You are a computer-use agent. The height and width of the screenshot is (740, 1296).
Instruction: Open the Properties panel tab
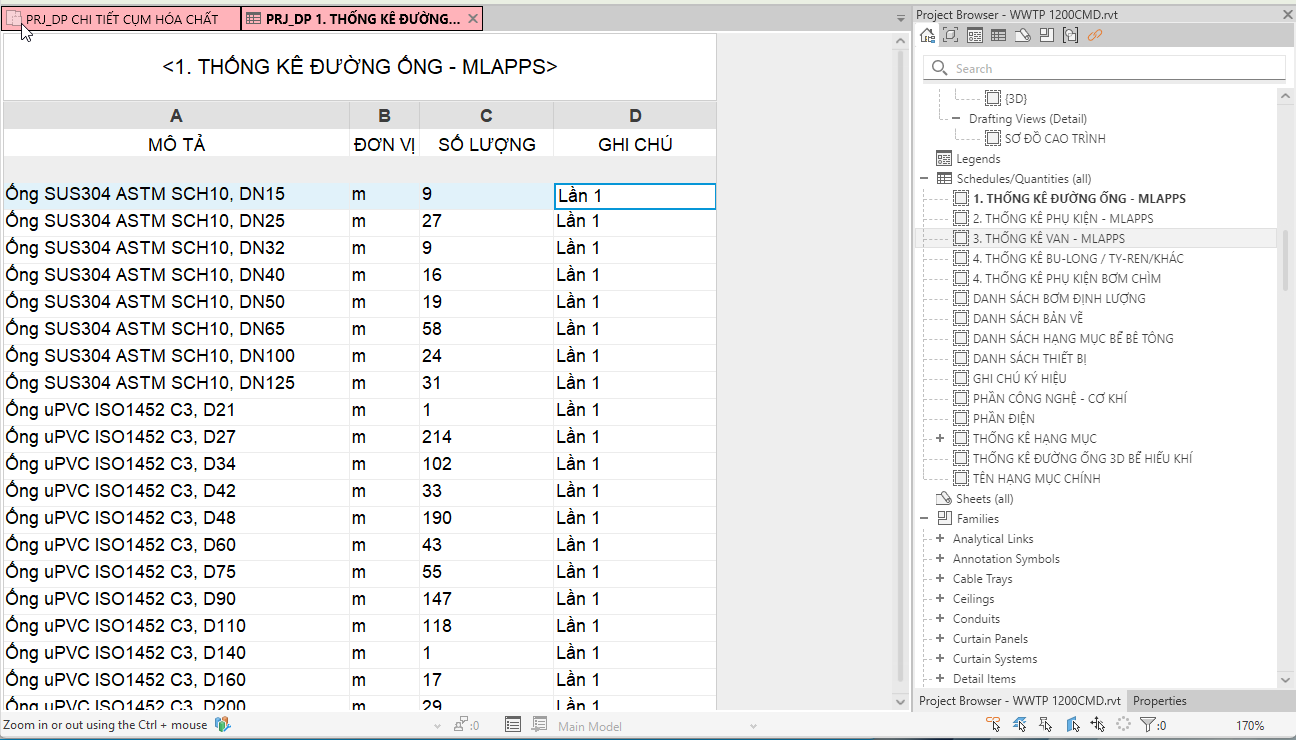1159,701
